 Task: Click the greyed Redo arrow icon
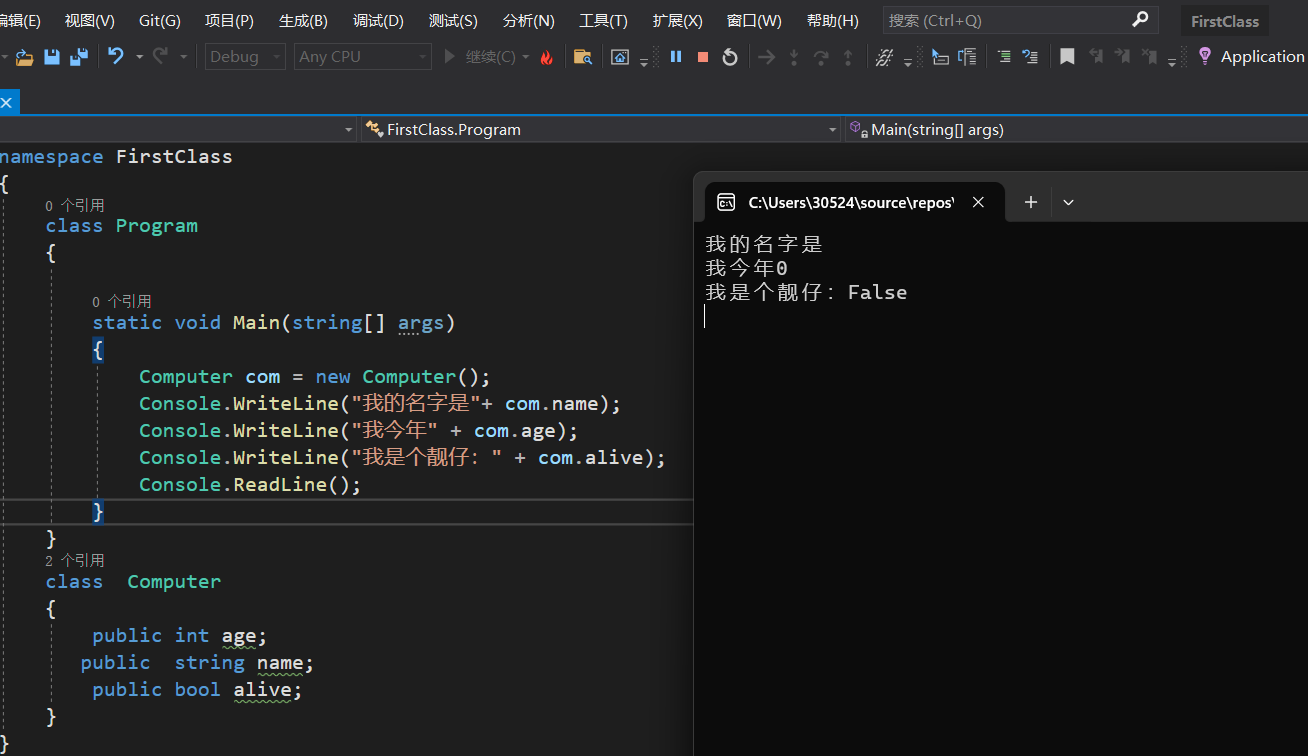pos(160,57)
